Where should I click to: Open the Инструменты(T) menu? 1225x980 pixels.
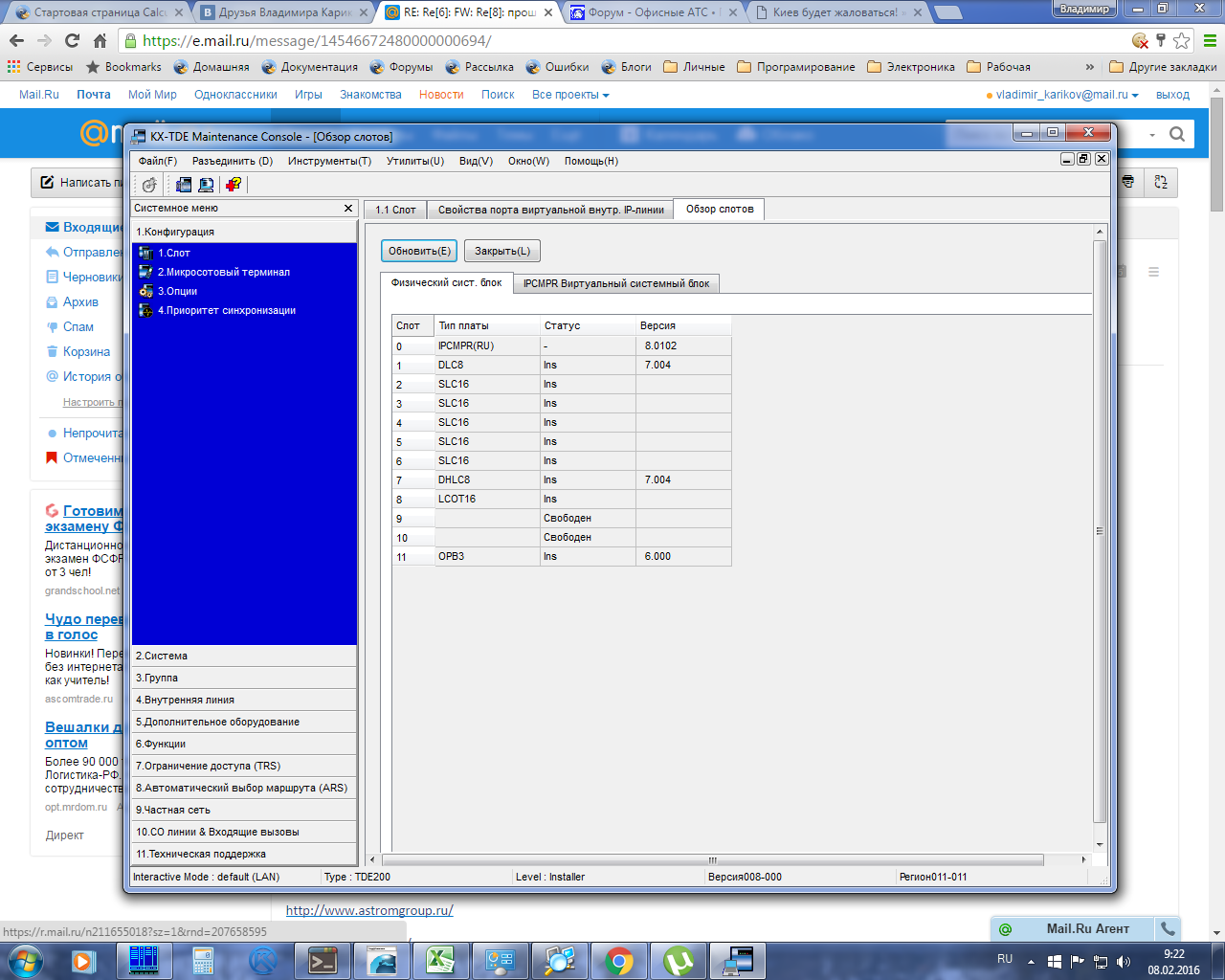pyautogui.click(x=329, y=161)
